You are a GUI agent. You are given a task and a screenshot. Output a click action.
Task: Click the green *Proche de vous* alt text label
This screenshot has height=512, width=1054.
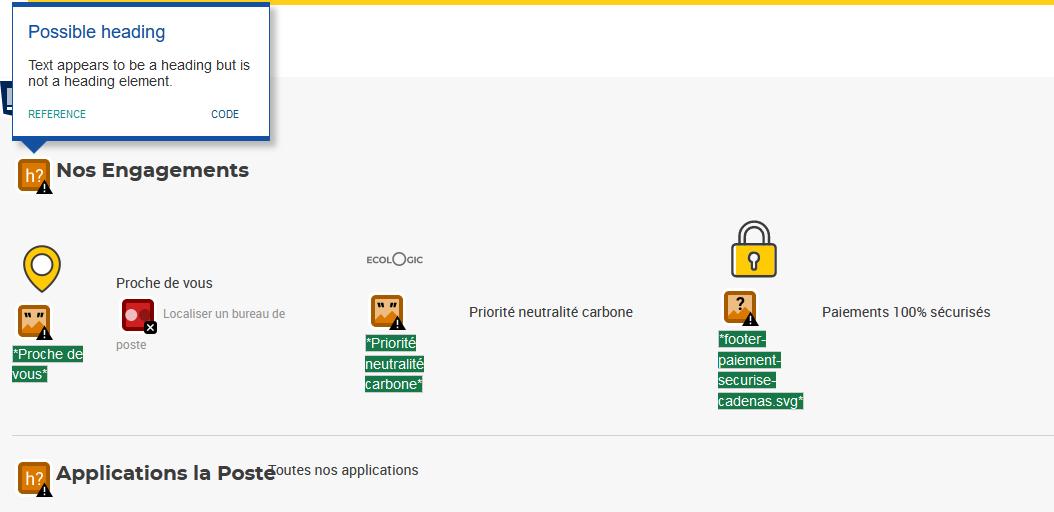pyautogui.click(x=47, y=364)
